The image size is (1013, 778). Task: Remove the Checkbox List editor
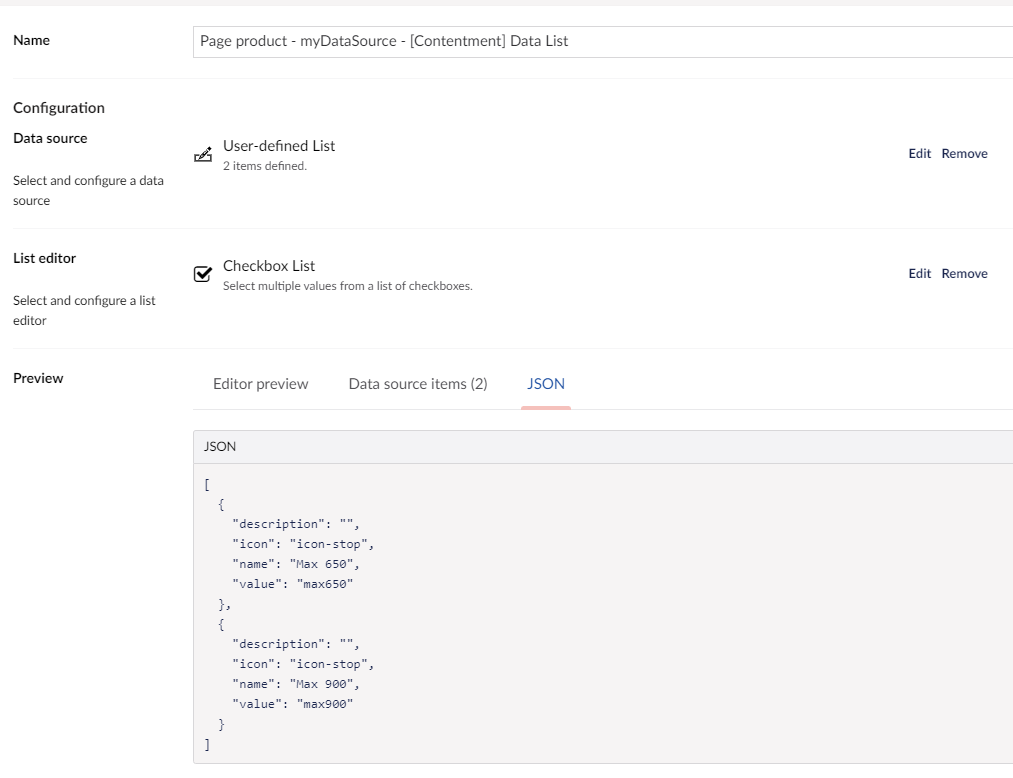[963, 272]
